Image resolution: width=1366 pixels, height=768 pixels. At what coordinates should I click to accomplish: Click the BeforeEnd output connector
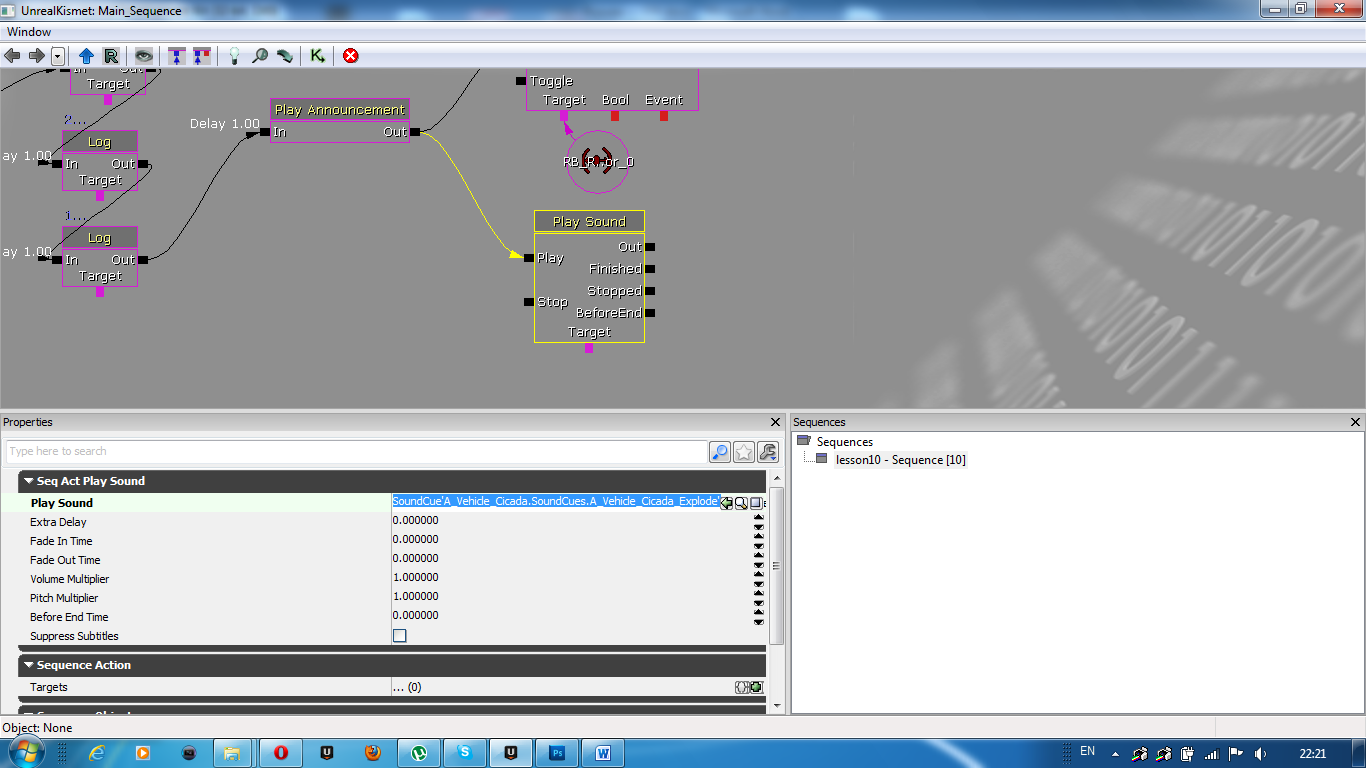[650, 313]
